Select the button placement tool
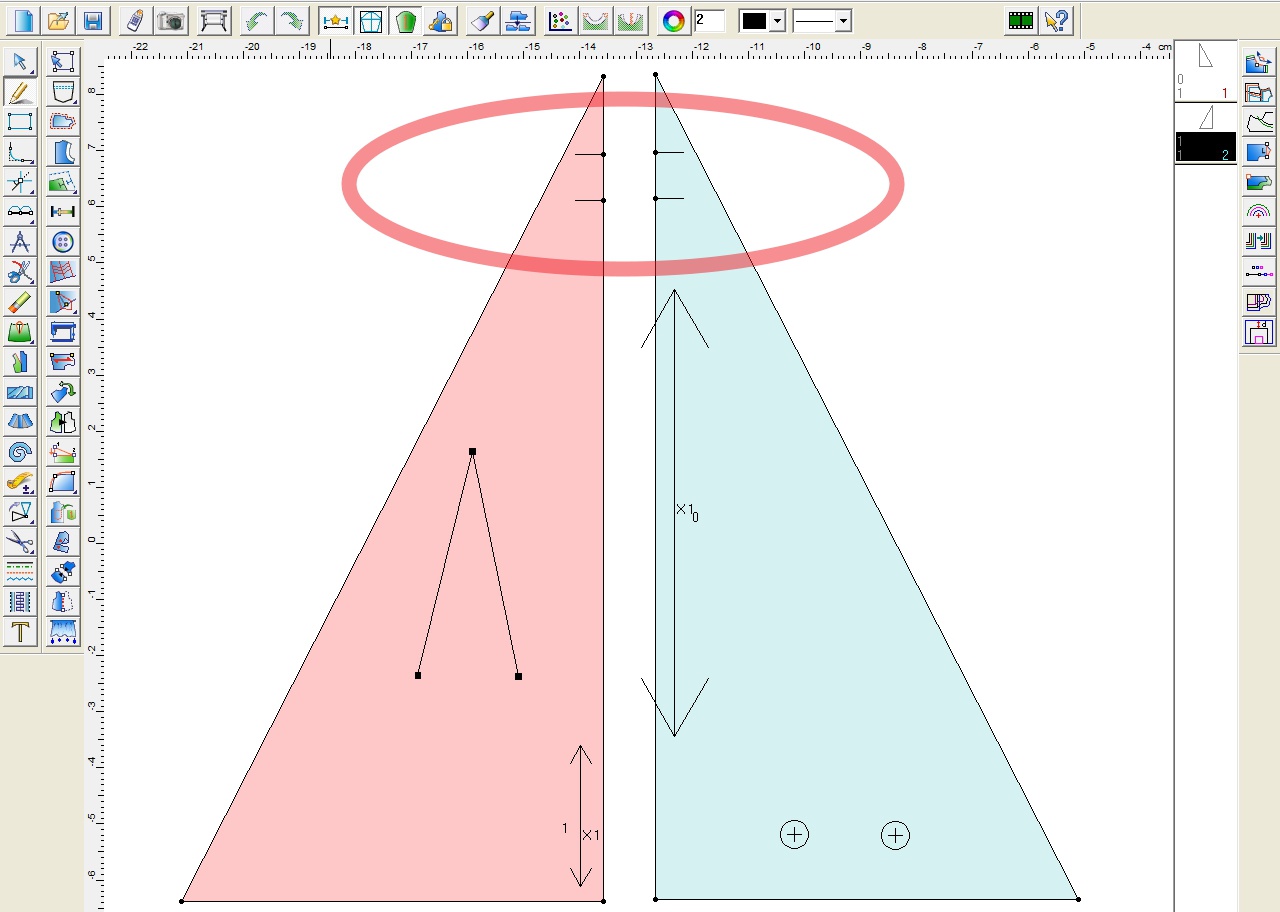The width and height of the screenshot is (1280, 912). tap(63, 242)
